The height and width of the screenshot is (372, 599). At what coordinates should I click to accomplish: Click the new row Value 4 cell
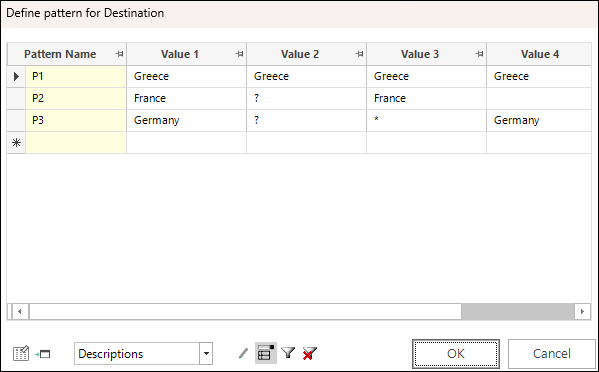click(539, 143)
